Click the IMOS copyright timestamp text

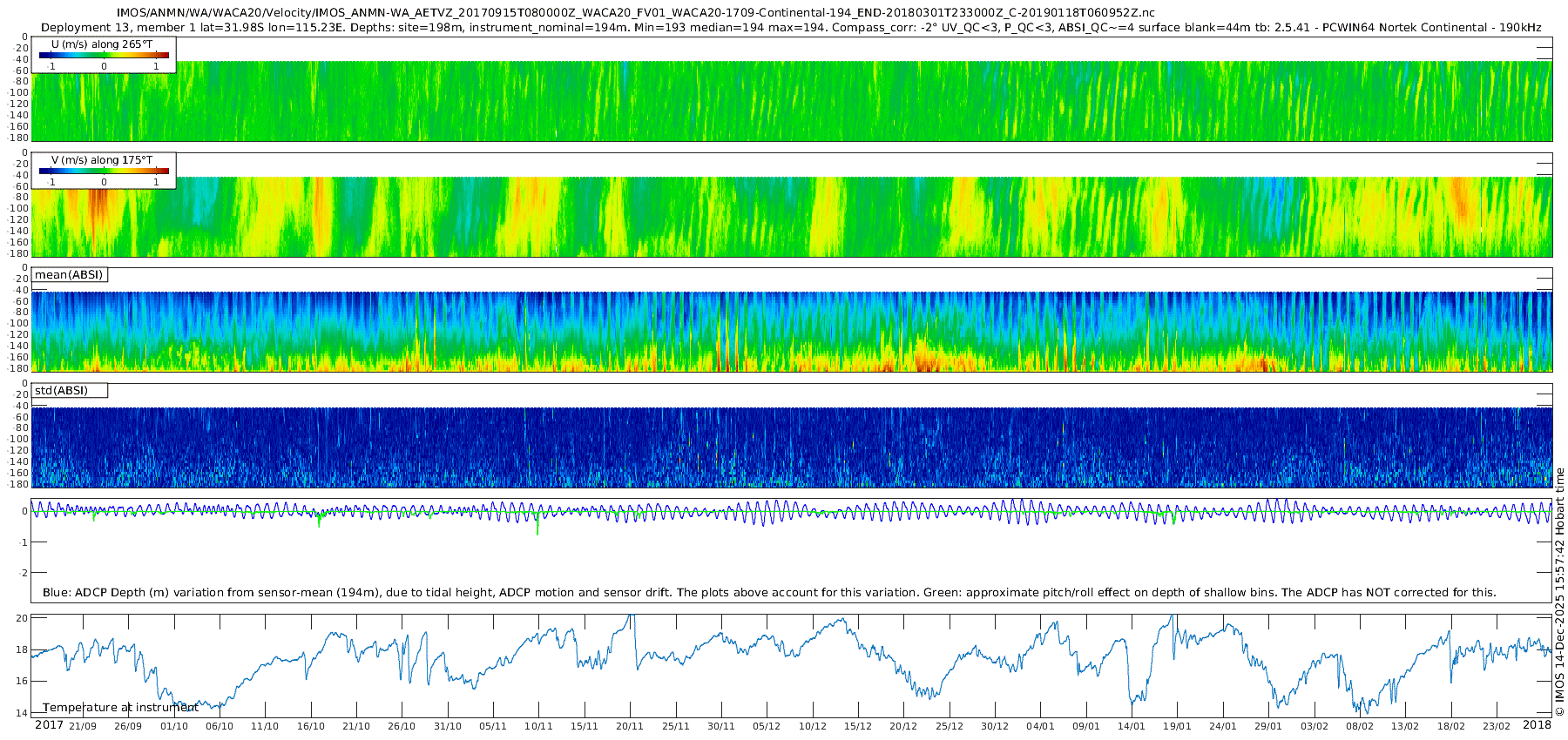coord(1559,592)
